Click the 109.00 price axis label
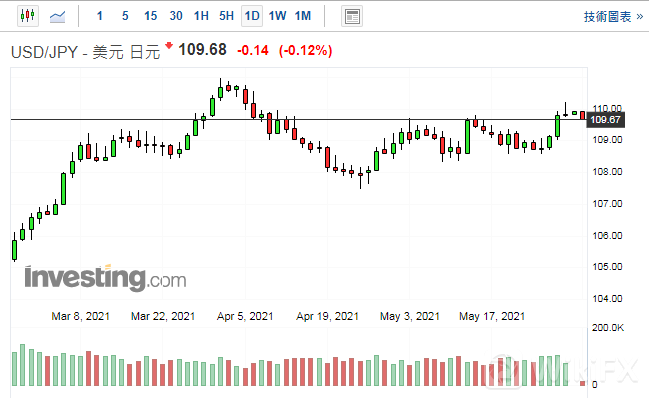 coord(607,140)
